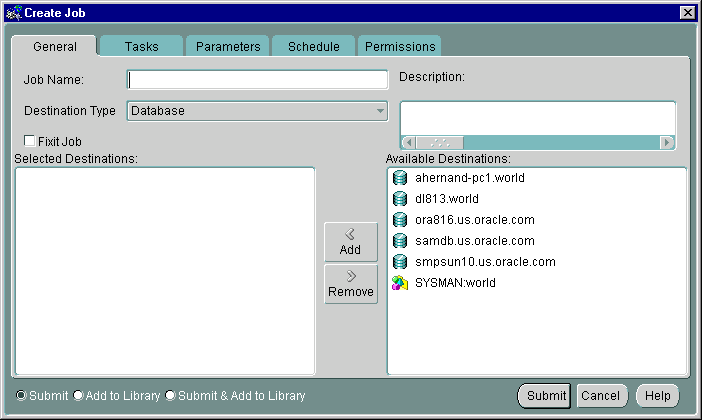
Task: Click the Submit button
Action: [x=545, y=396]
